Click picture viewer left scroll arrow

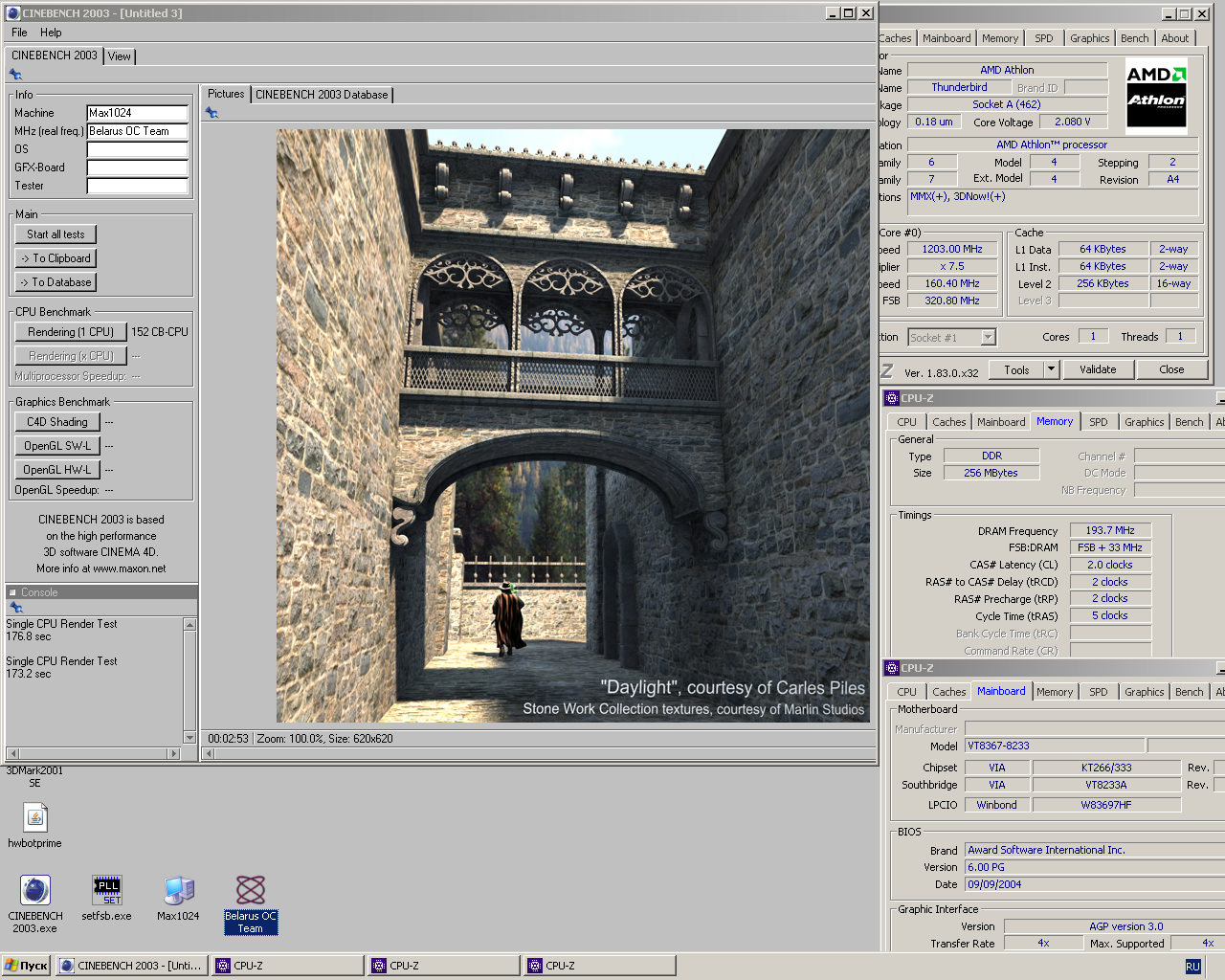coord(210,754)
